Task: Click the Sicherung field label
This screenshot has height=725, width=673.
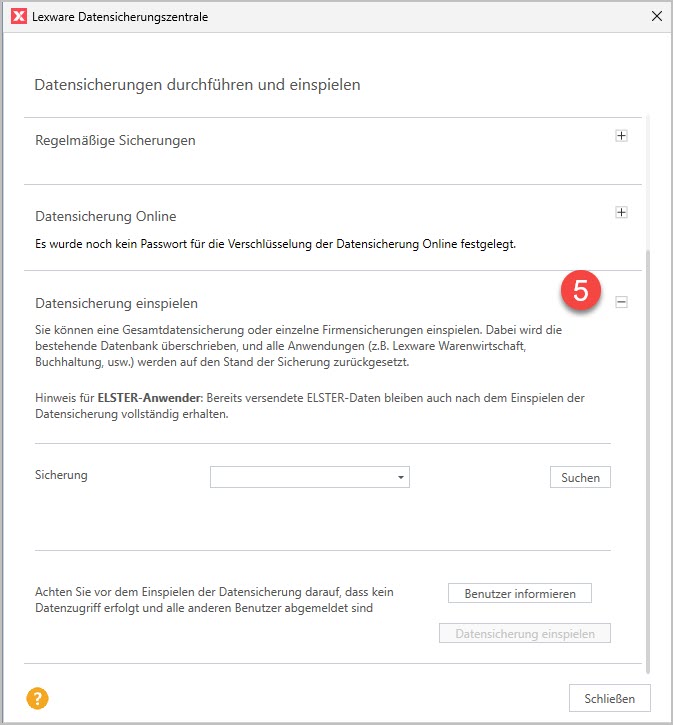Action: point(61,475)
